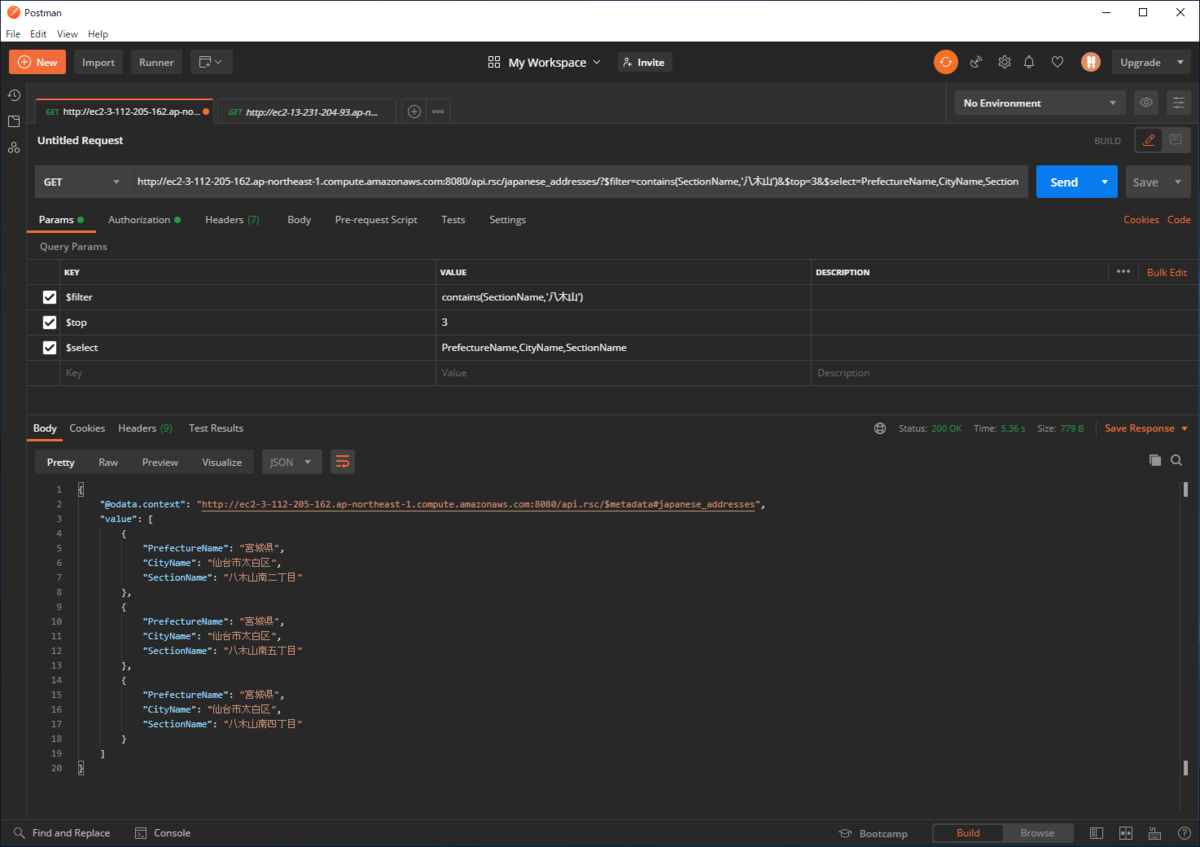Open new window layout dropdown
Screen dimensions: 1200x847
[x=211, y=62]
